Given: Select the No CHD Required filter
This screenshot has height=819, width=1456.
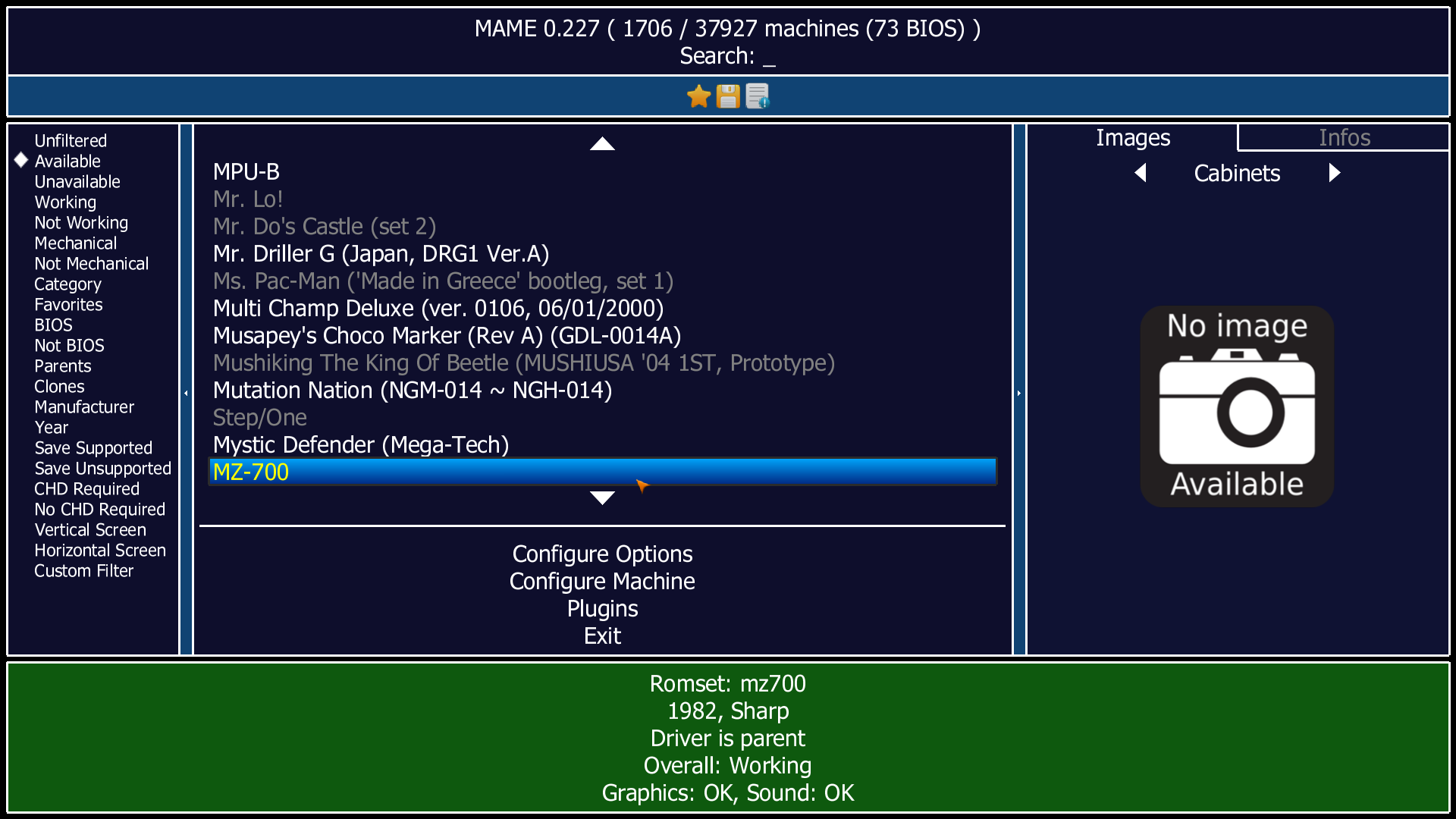Looking at the screenshot, I should pos(99,509).
